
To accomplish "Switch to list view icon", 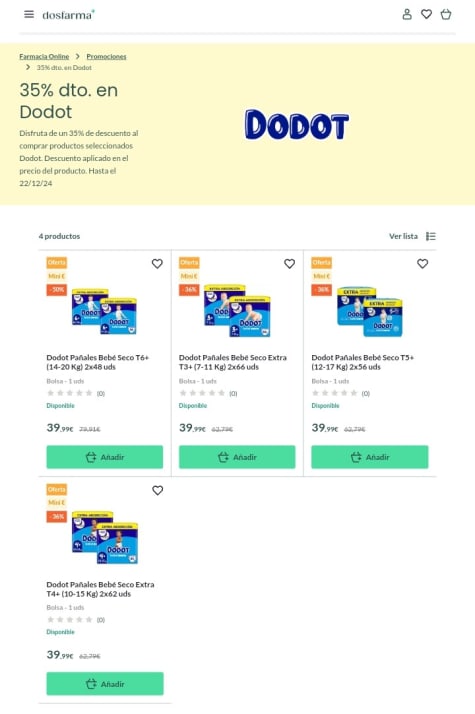I will click(431, 236).
